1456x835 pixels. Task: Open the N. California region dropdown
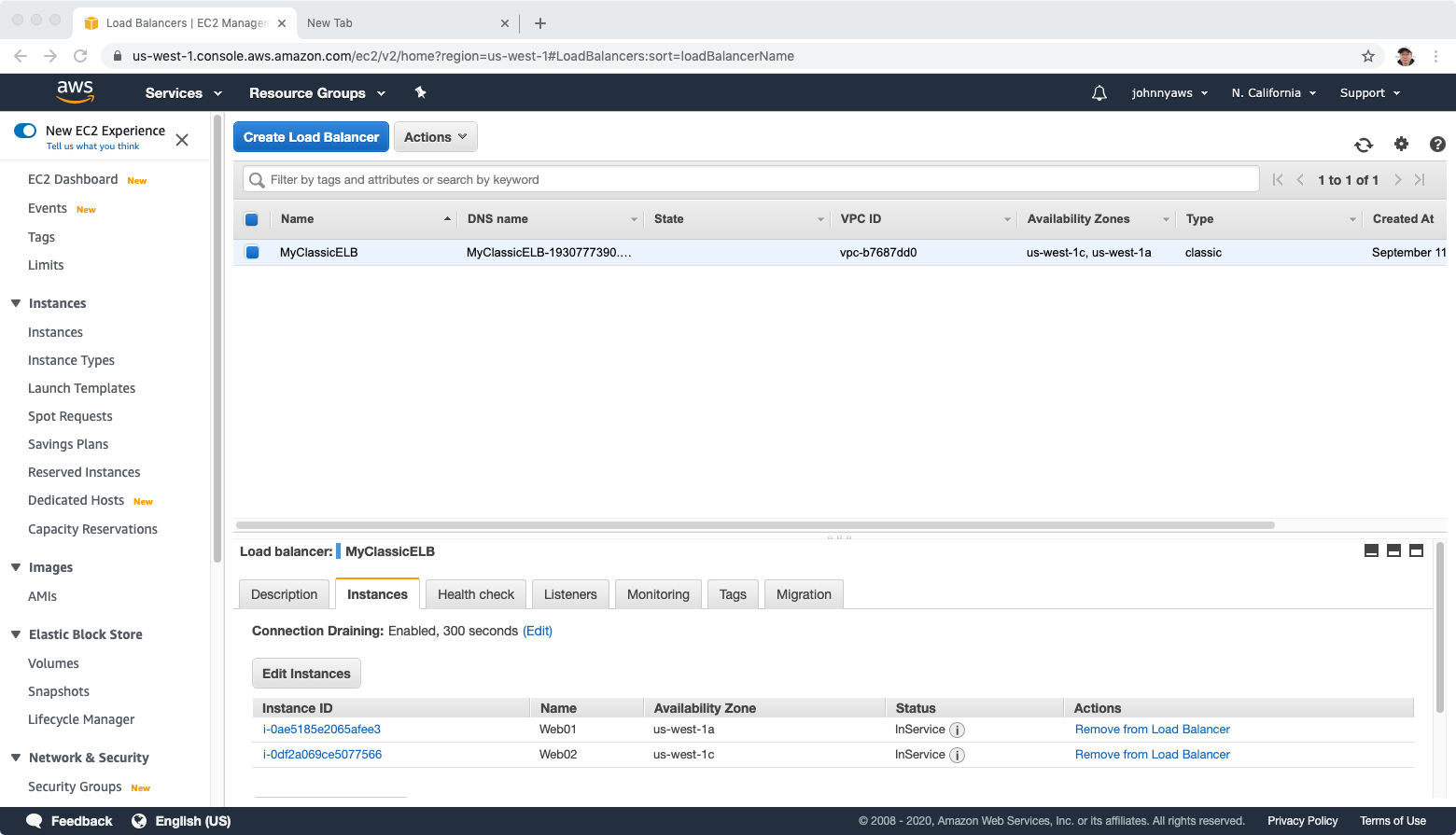point(1273,92)
